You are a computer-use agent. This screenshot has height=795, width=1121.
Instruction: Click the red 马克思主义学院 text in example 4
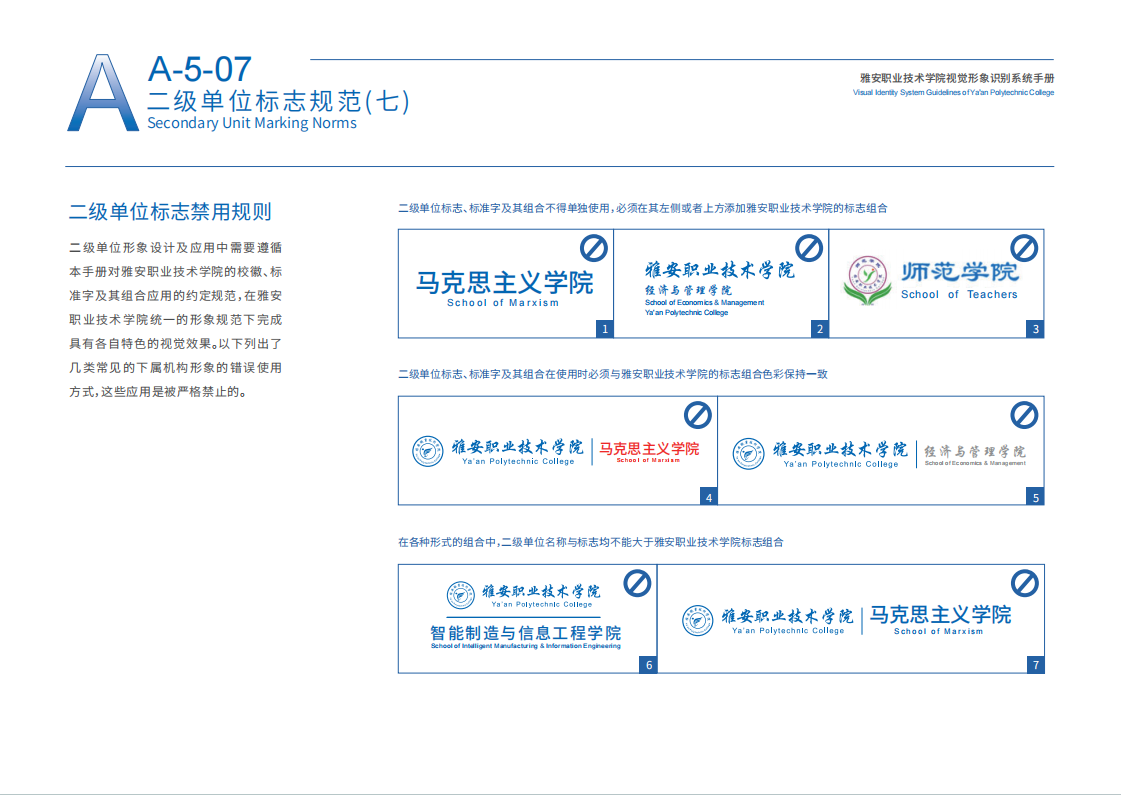(x=649, y=449)
